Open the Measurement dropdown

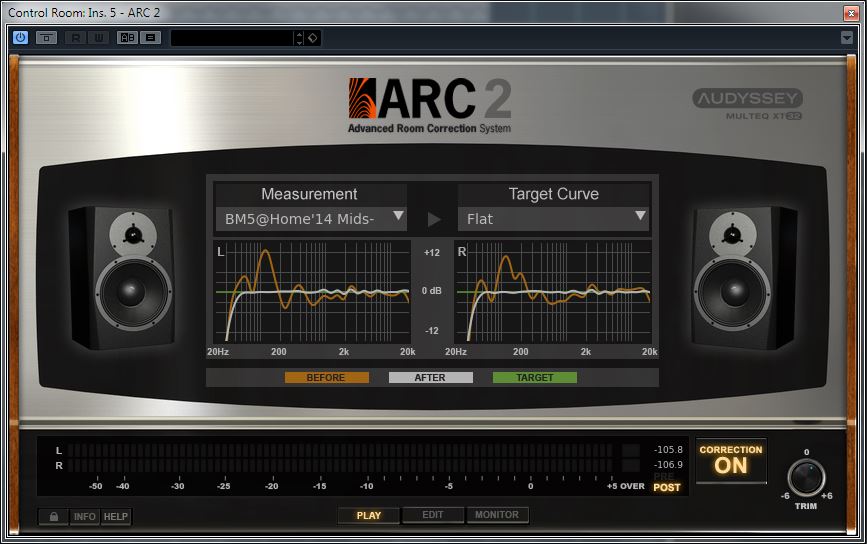click(311, 219)
